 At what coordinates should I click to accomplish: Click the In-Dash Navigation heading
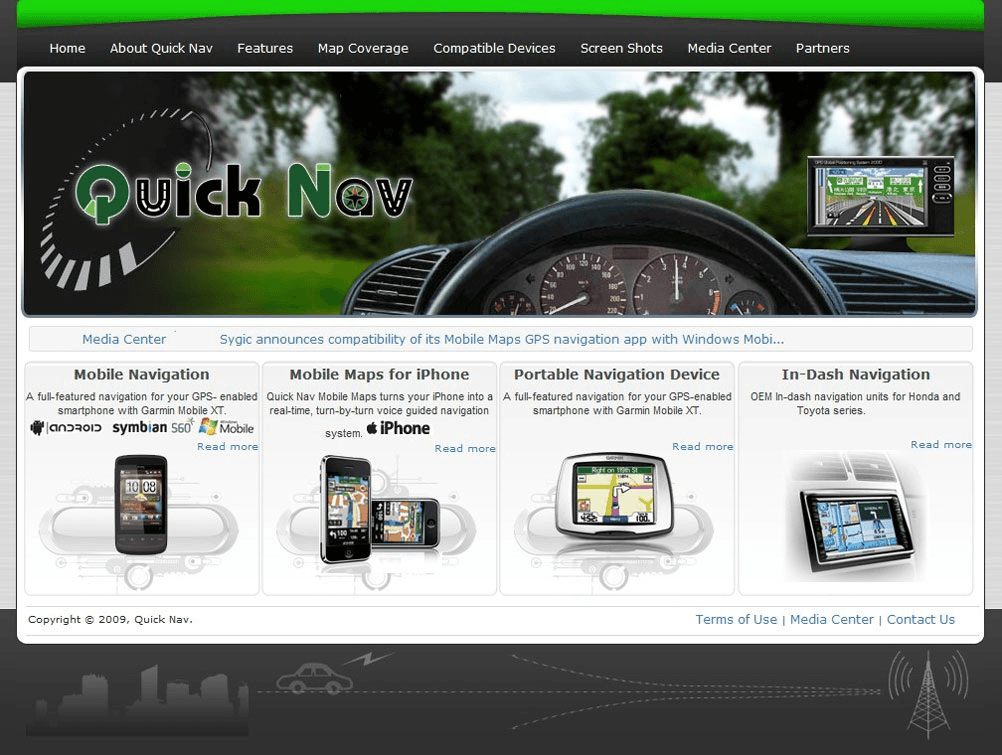click(856, 375)
